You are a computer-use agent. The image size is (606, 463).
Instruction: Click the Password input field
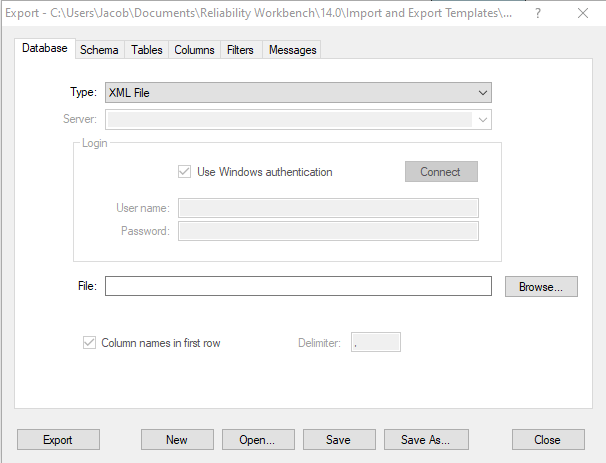tap(327, 231)
